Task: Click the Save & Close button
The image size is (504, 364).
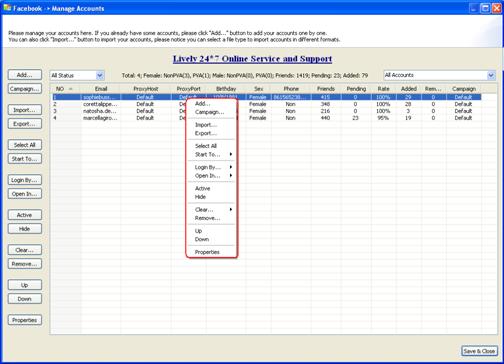Action: tap(479, 351)
